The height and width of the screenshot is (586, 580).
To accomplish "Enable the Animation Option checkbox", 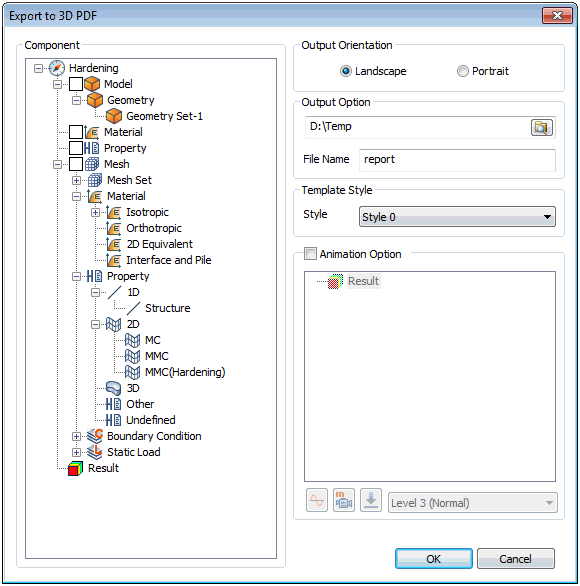I will click(310, 254).
